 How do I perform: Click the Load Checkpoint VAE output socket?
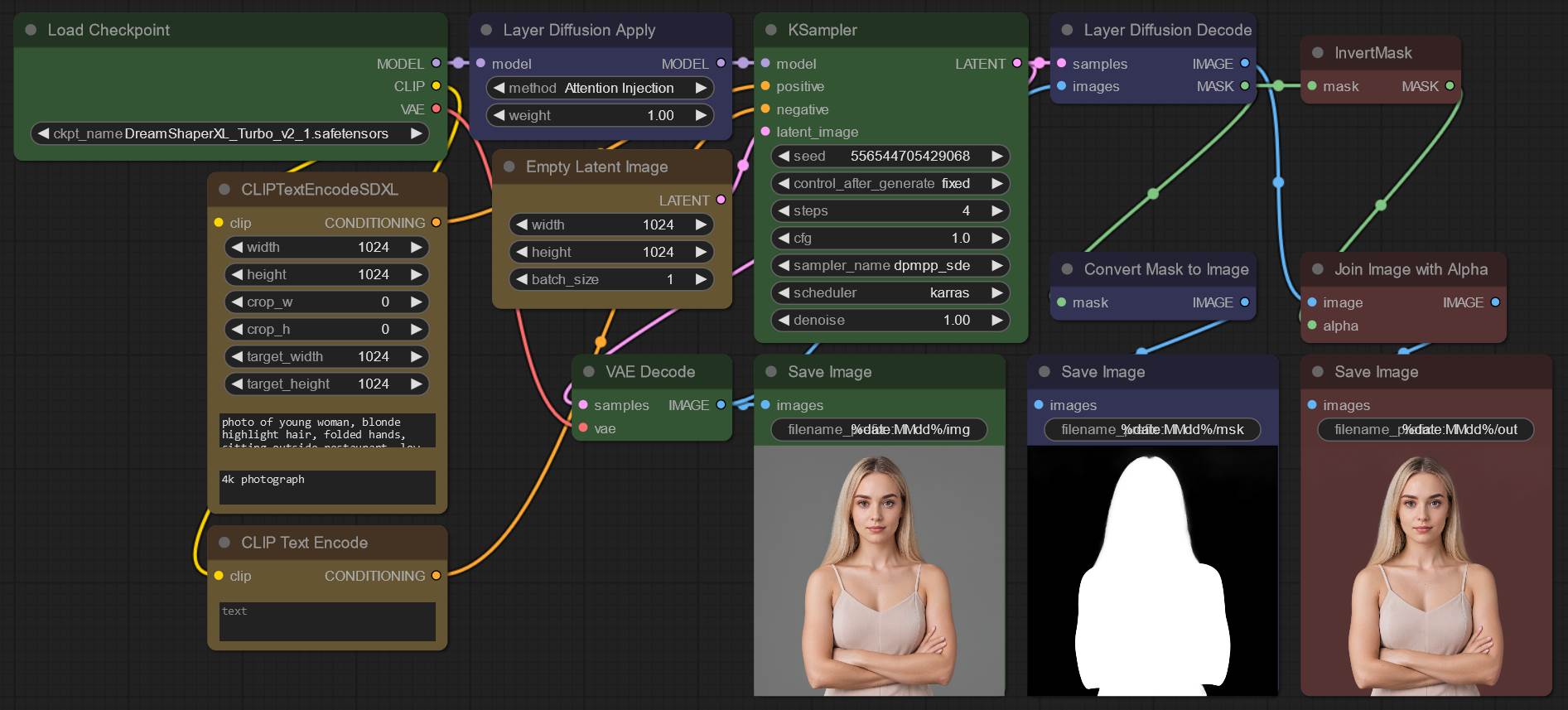(436, 109)
